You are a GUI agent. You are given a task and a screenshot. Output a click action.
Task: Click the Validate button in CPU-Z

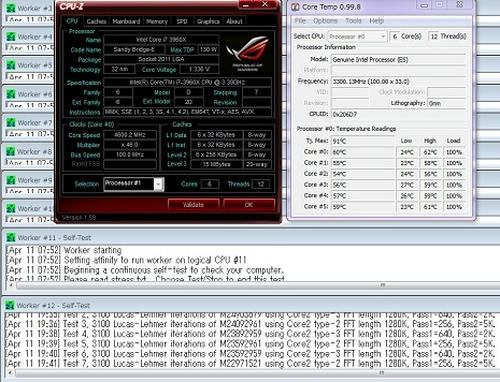coord(193,204)
